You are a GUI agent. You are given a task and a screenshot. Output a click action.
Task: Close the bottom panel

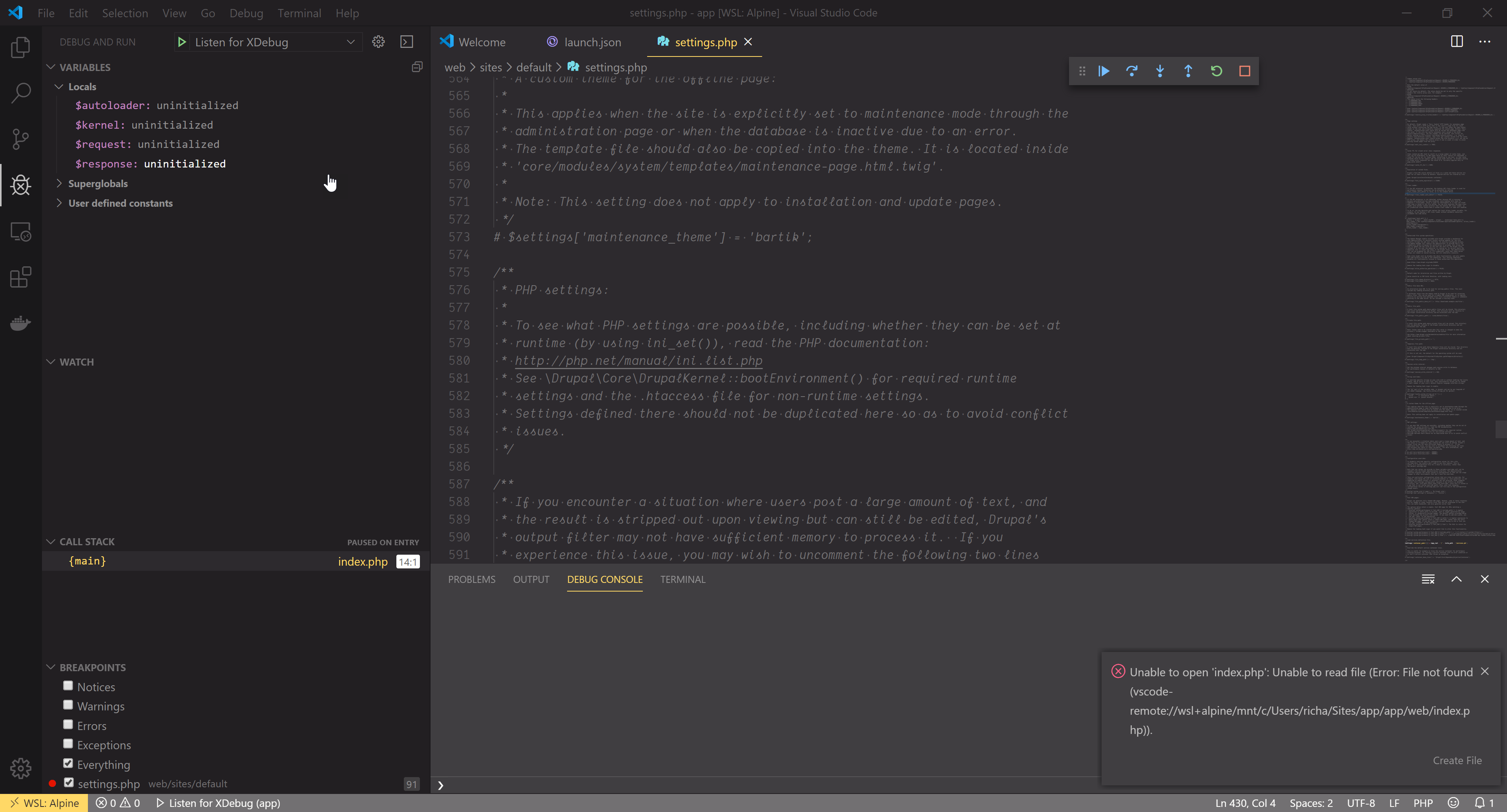(1485, 579)
